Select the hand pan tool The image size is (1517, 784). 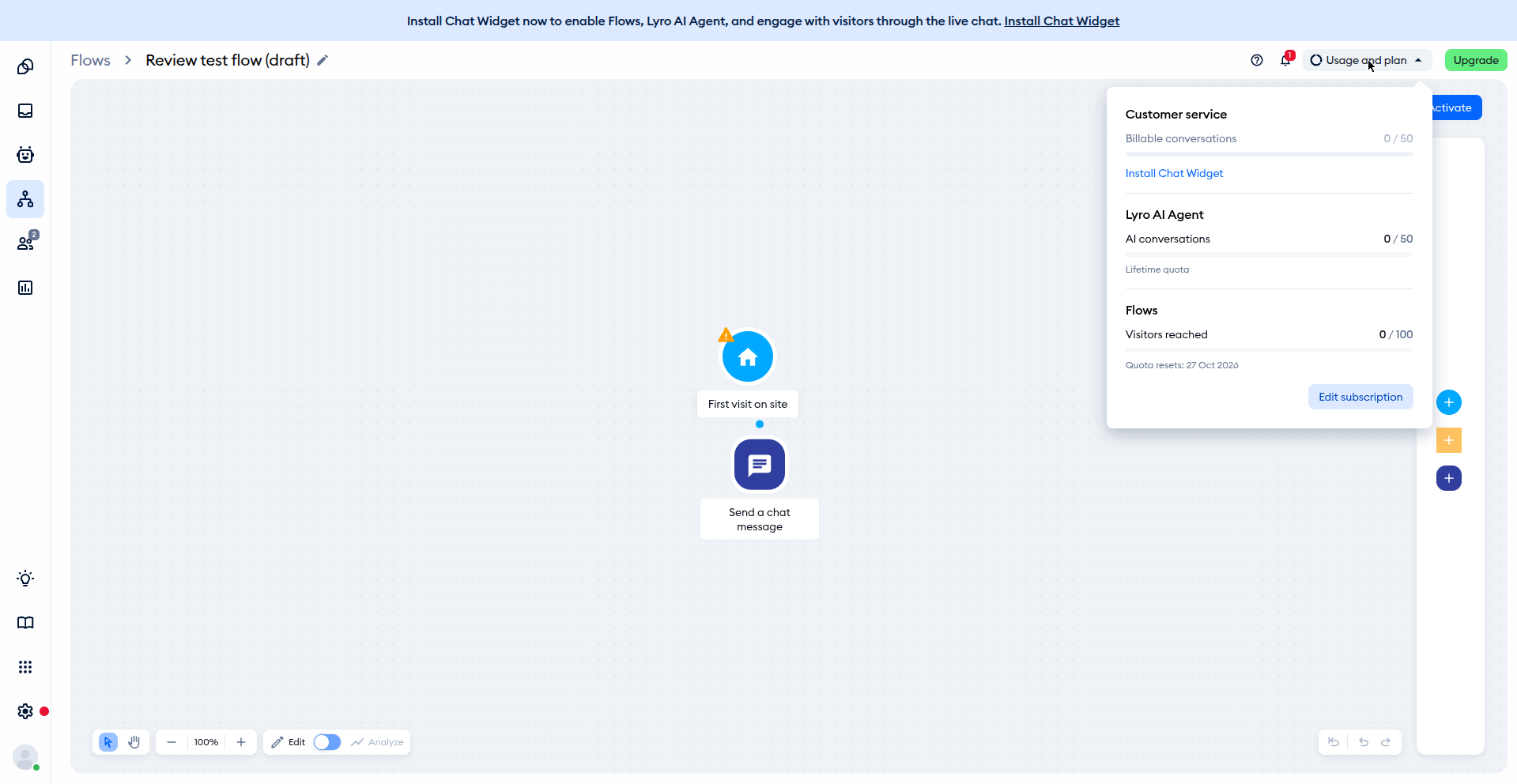(134, 742)
